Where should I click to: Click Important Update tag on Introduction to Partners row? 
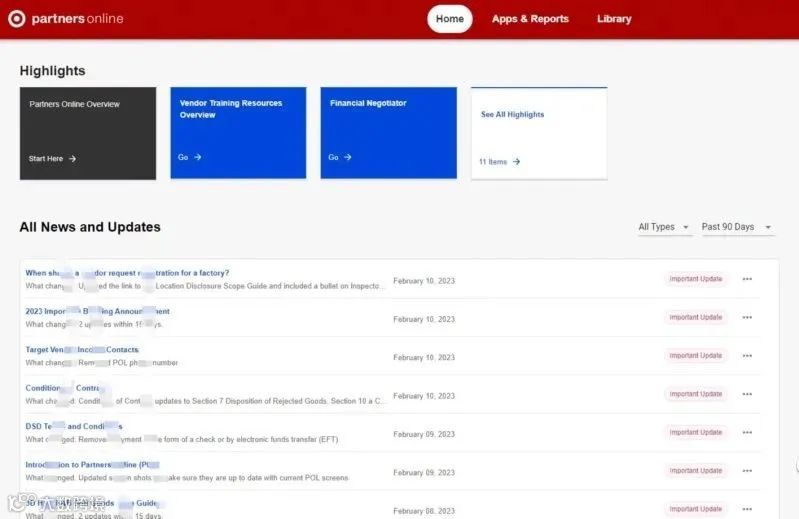[696, 471]
